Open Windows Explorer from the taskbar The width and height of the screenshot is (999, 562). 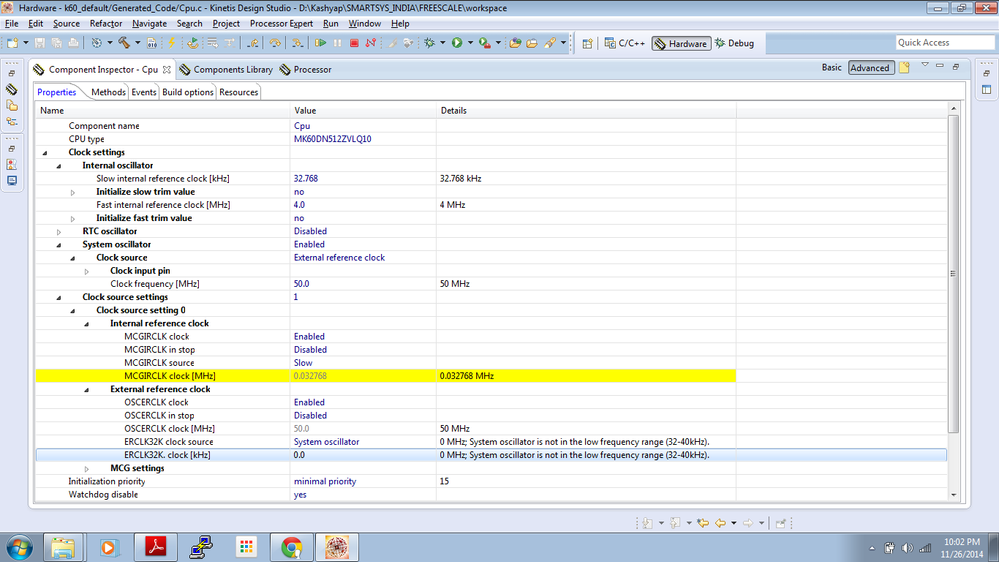63,547
